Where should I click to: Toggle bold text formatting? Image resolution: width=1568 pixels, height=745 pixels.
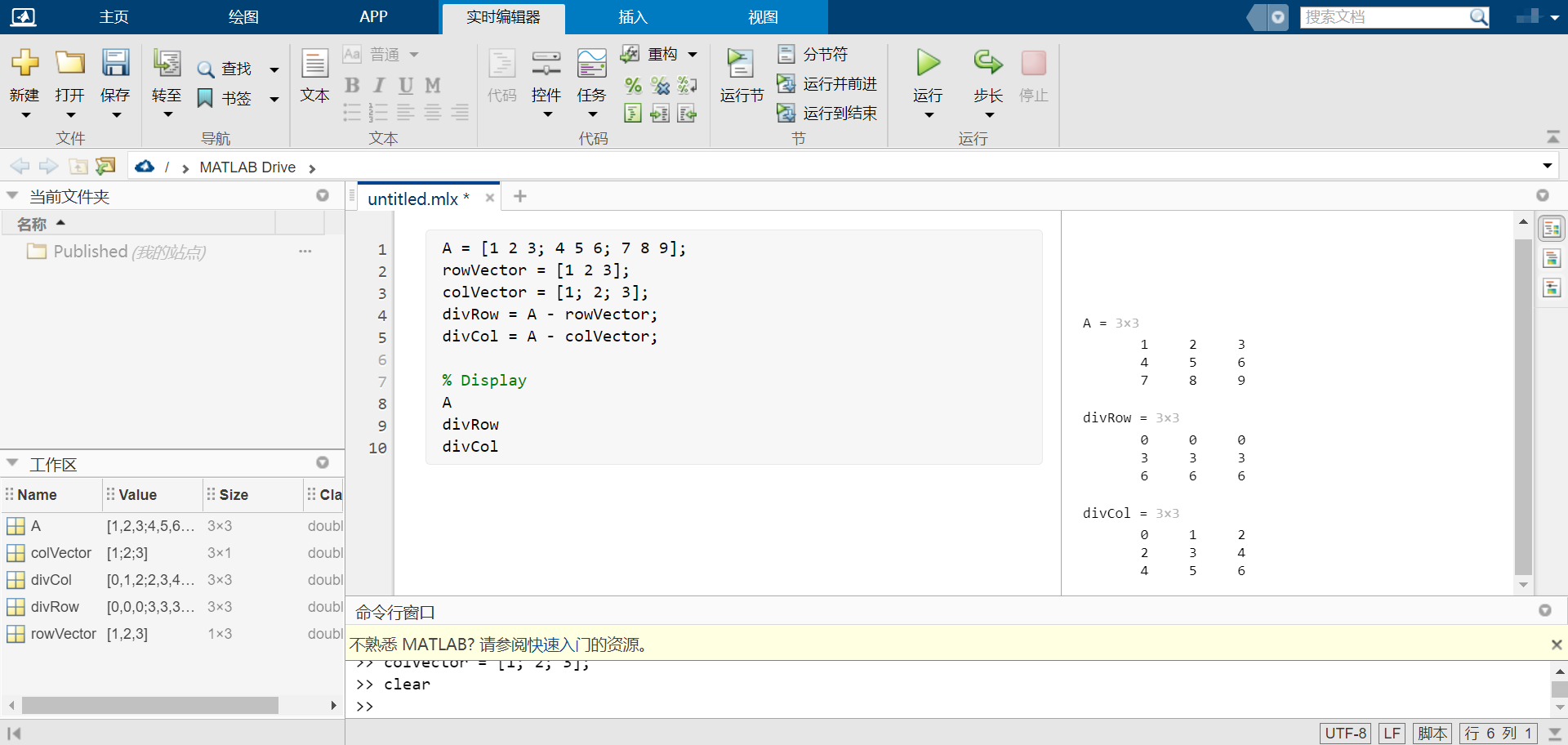(352, 85)
